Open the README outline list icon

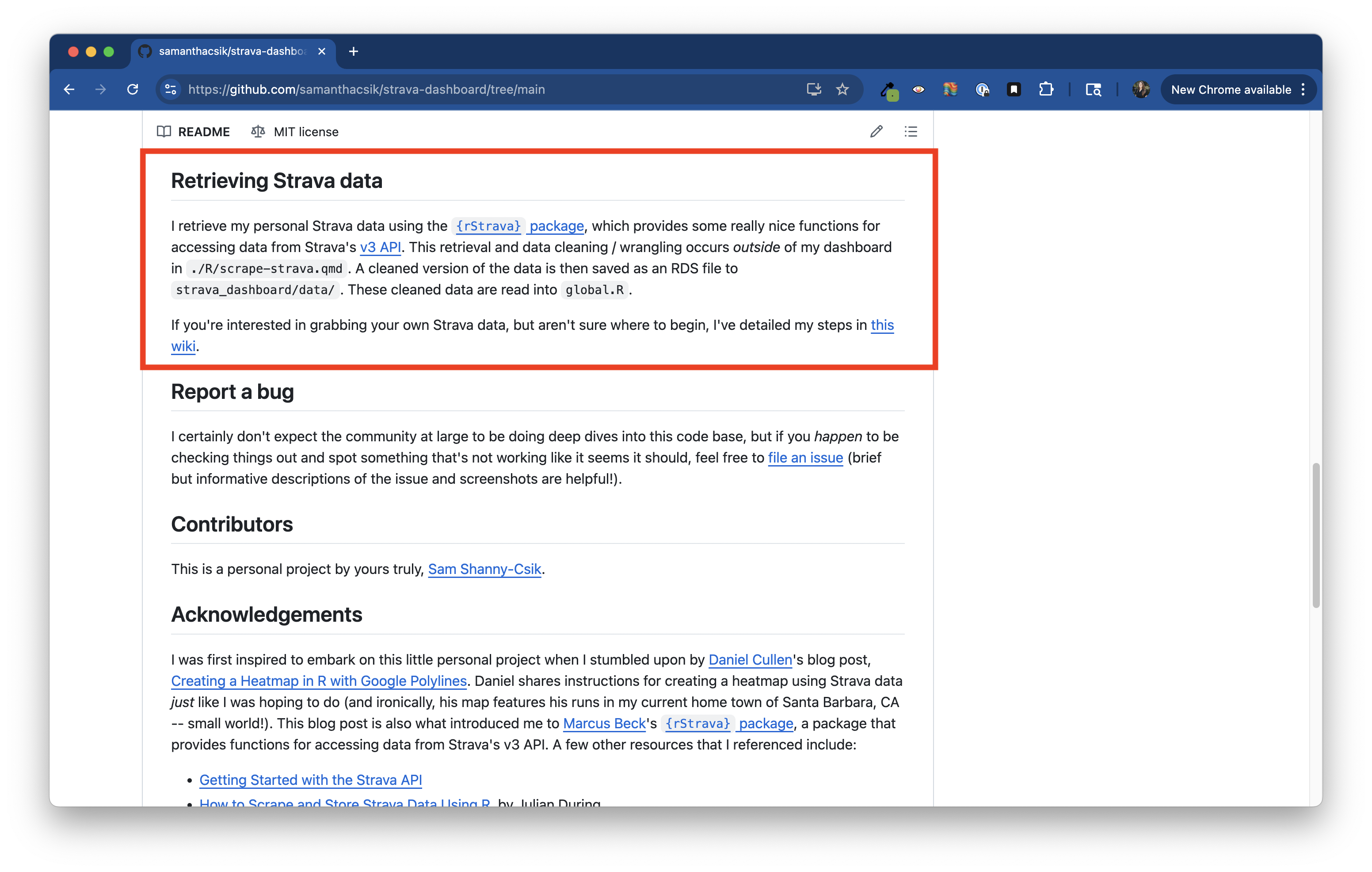(x=911, y=132)
